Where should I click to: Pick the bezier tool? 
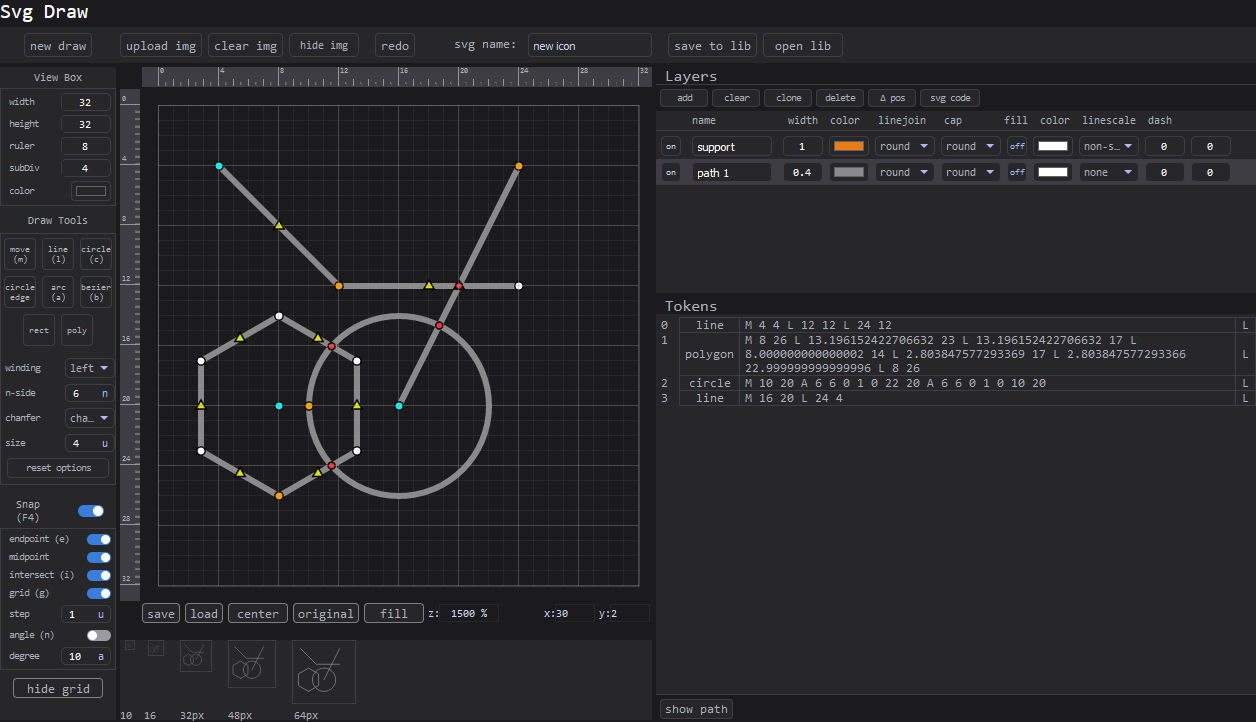pos(95,291)
